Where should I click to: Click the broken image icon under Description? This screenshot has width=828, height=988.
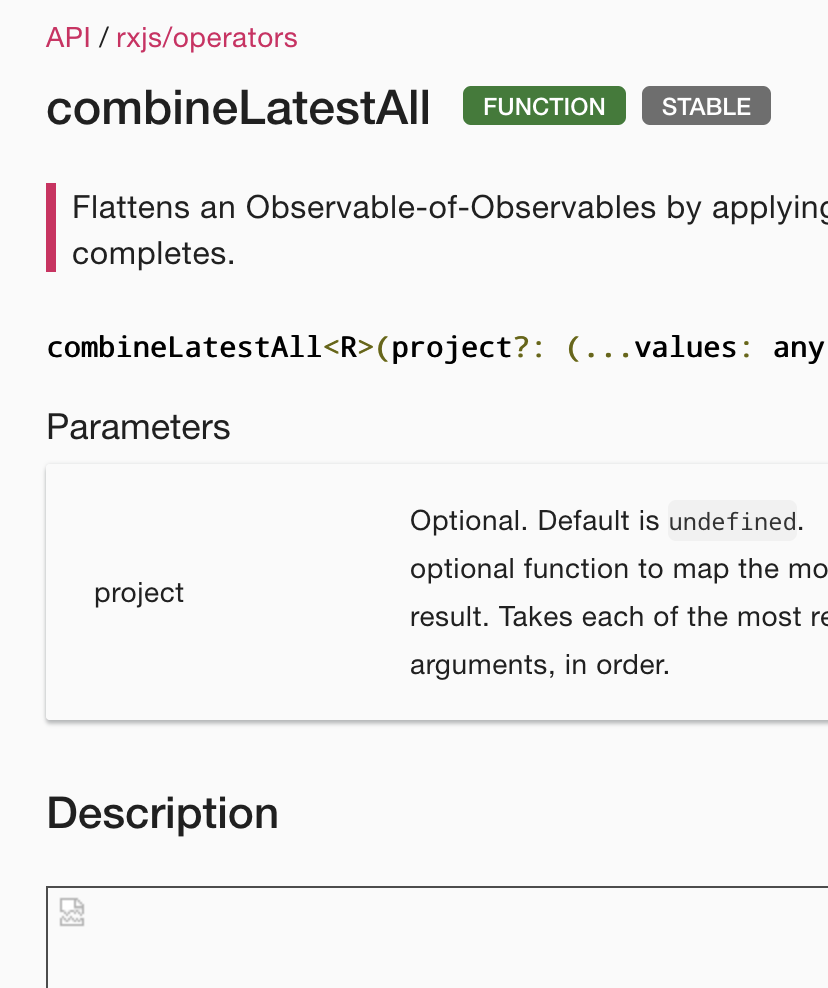(x=72, y=912)
